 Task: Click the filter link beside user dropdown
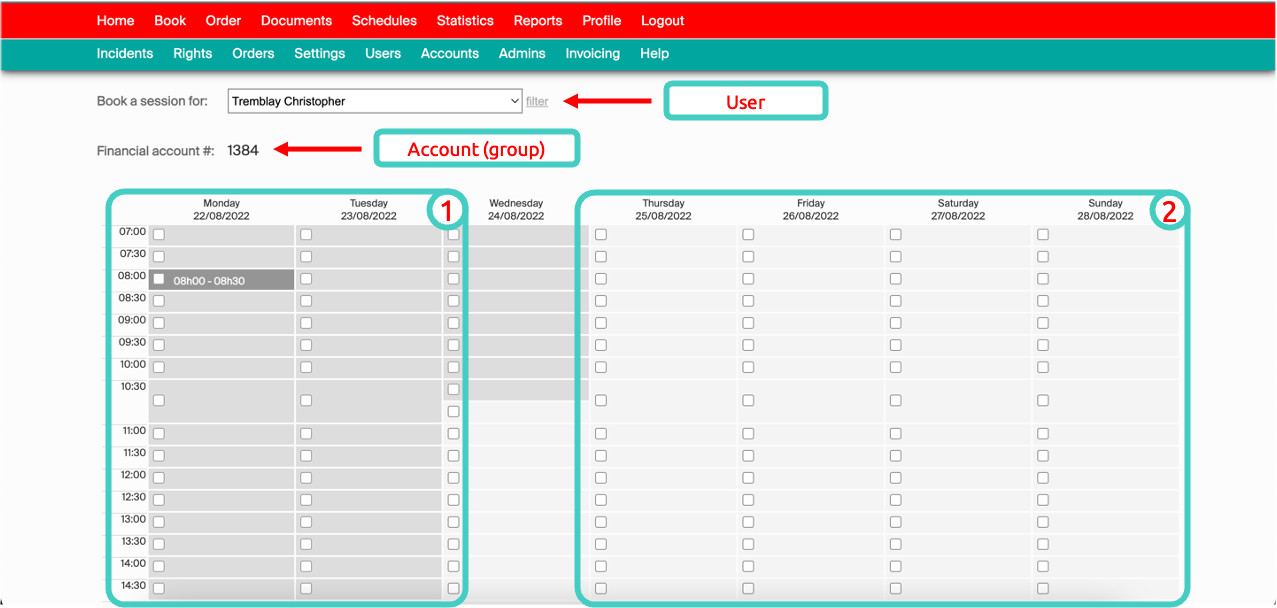[x=537, y=101]
